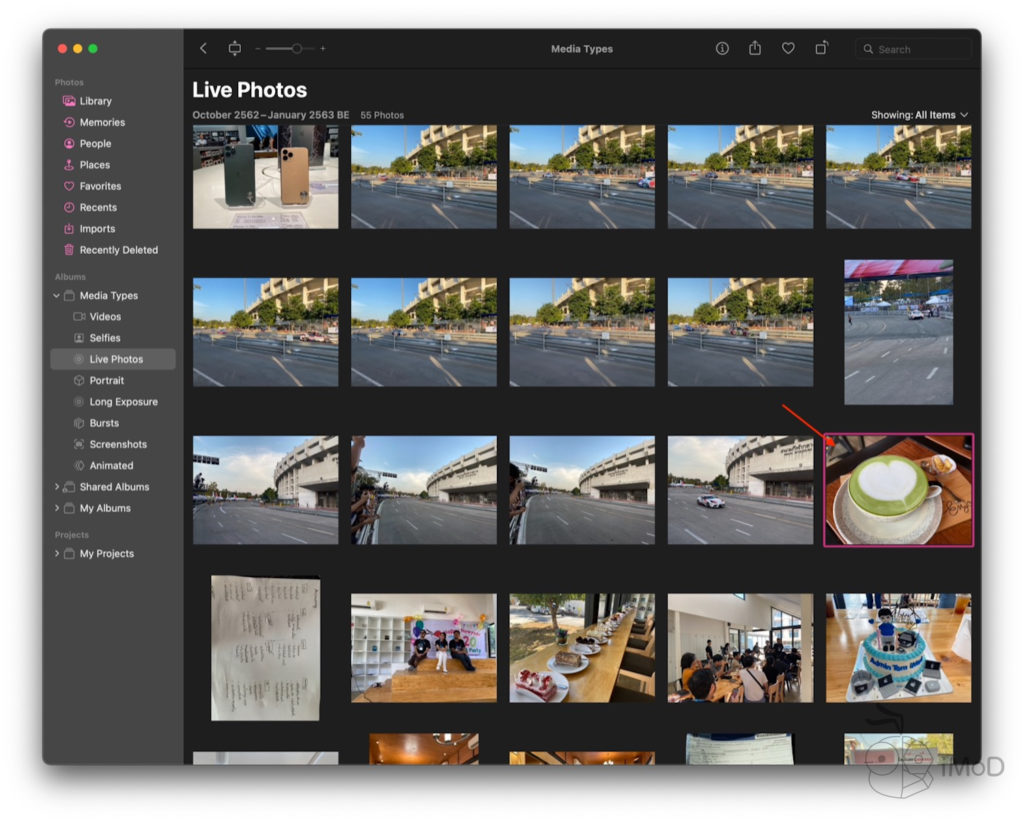This screenshot has width=1024, height=821.
Task: Go to Screenshots album
Action: (118, 444)
